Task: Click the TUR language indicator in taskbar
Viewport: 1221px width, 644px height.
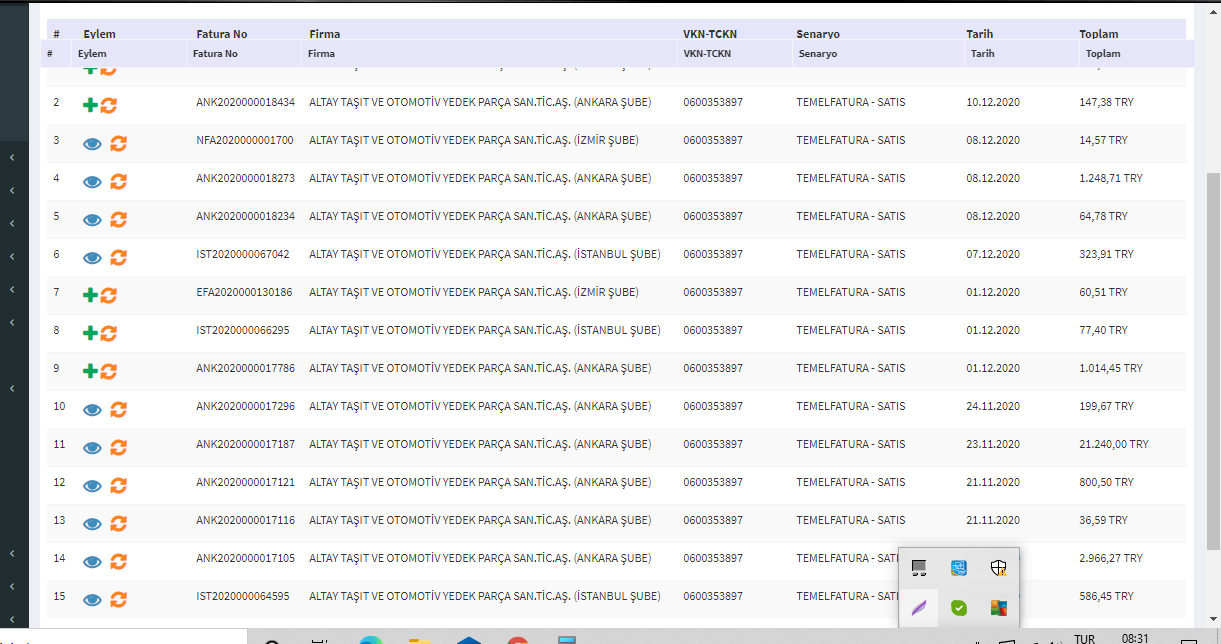Action: tap(1084, 637)
